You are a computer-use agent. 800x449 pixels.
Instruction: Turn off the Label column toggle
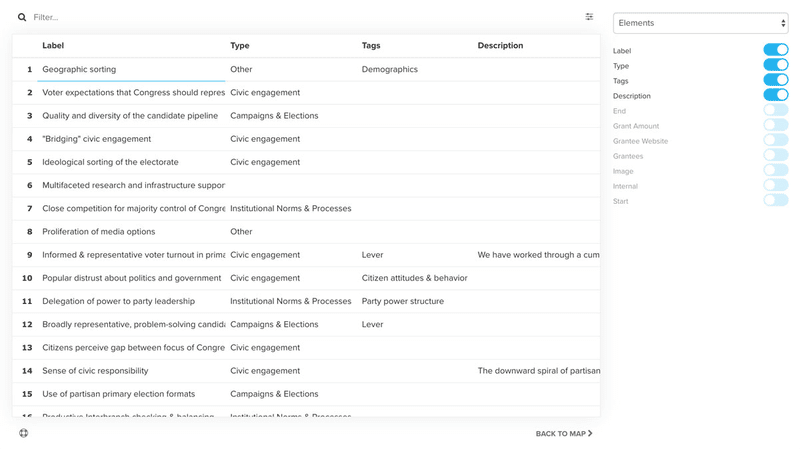[x=775, y=50]
